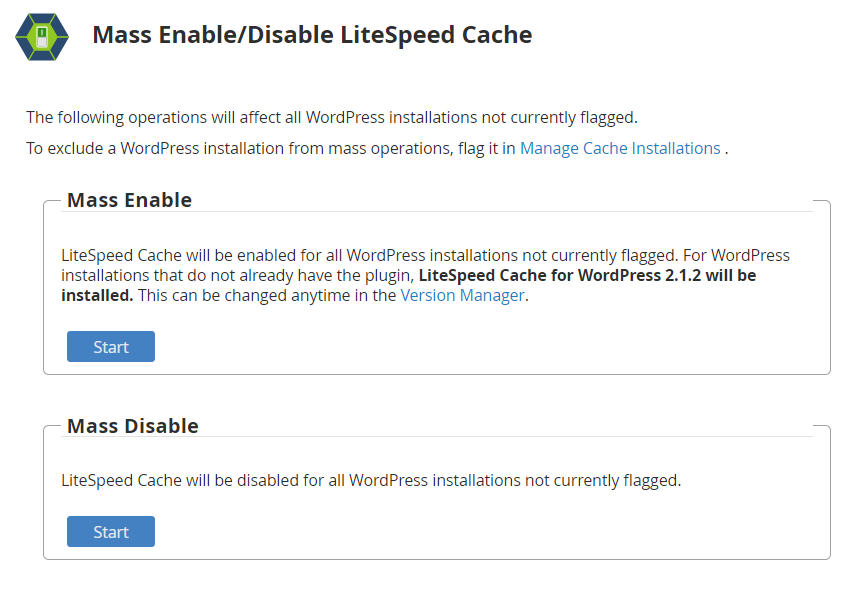Click the Mass Enable/Disable LiteSpeed Cache title

coord(312,35)
